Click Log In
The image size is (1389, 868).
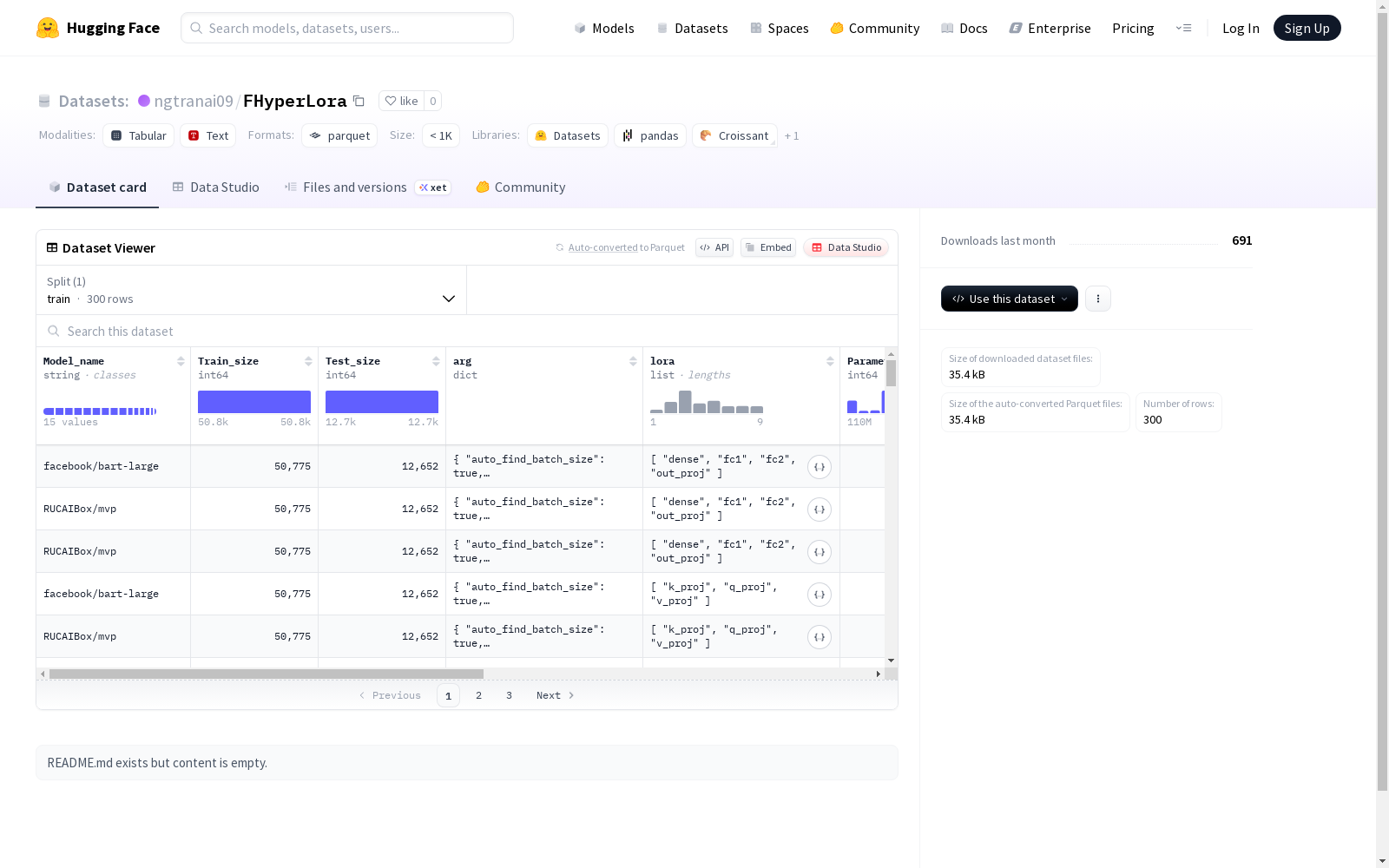(1241, 28)
